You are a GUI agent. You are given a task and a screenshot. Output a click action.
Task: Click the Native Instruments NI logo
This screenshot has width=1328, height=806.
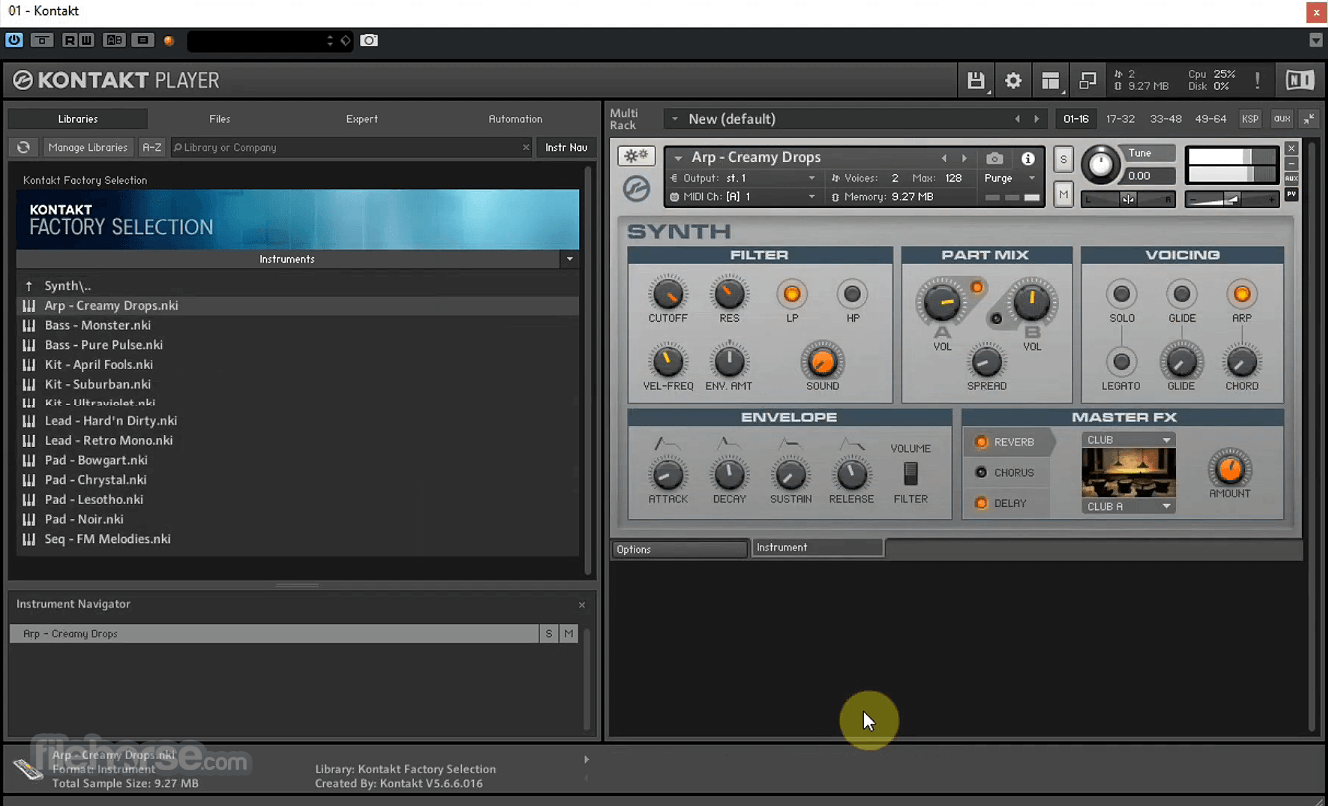(x=1300, y=81)
